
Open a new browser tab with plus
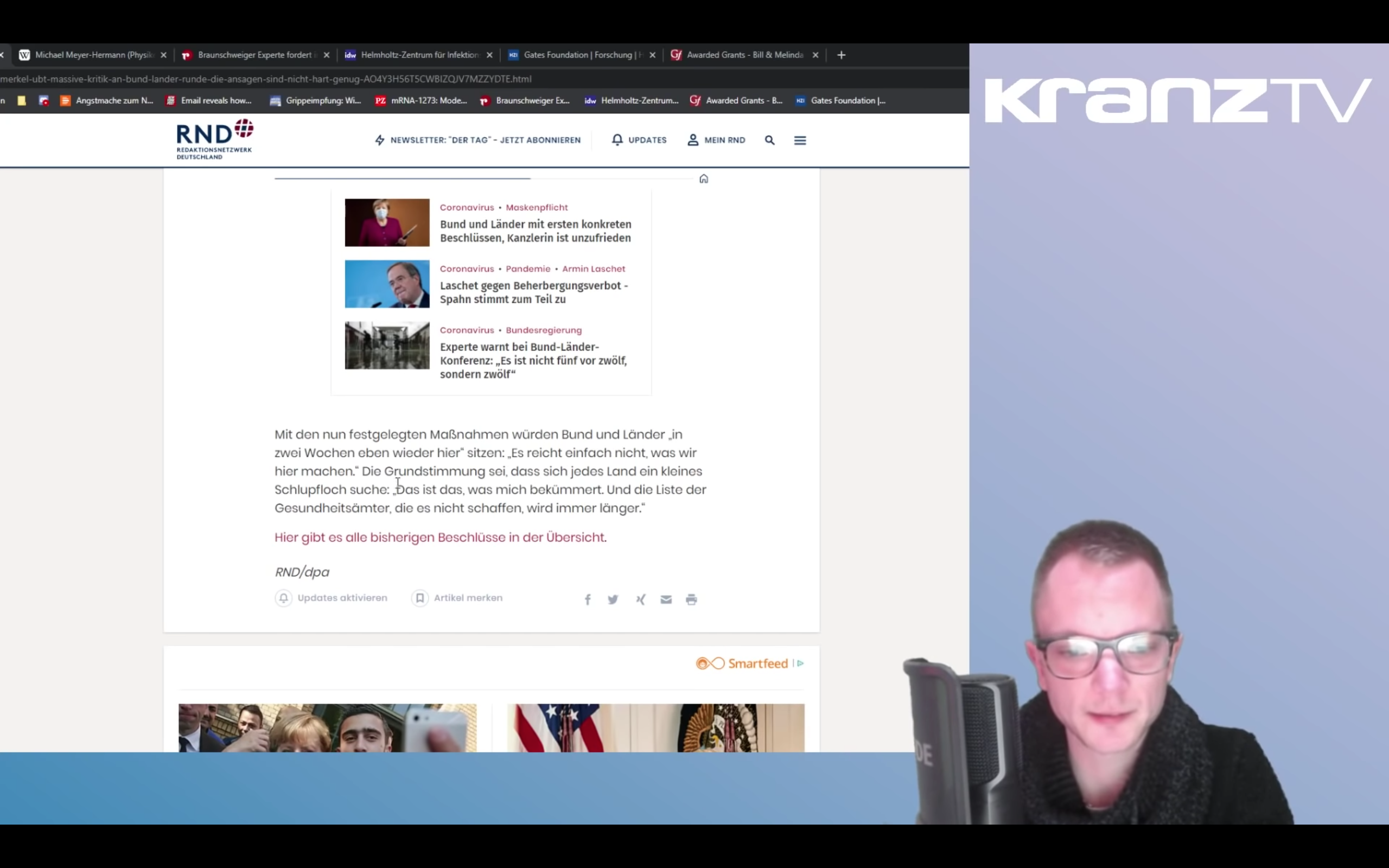click(x=841, y=55)
